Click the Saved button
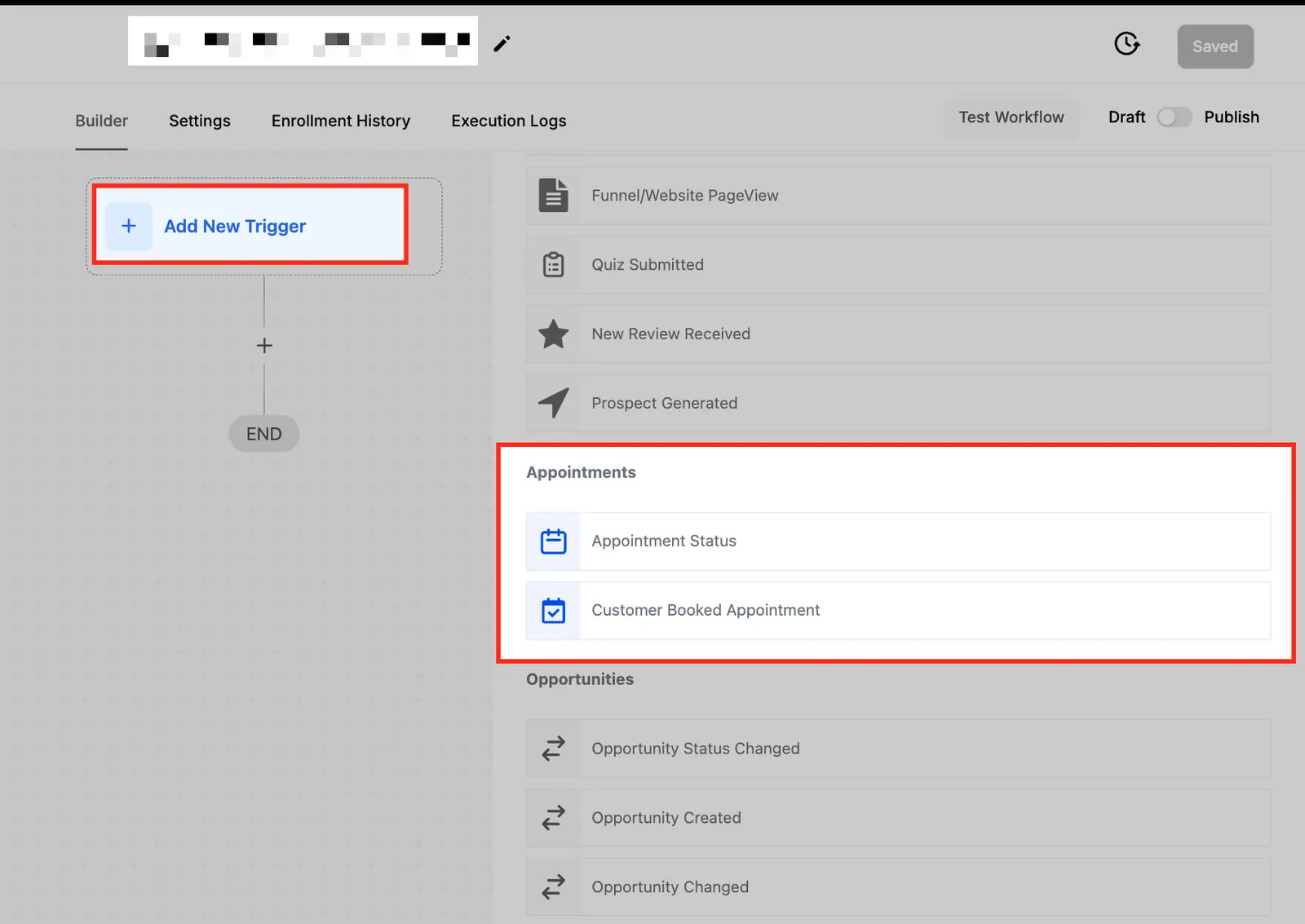Viewport: 1305px width, 924px height. tap(1215, 46)
